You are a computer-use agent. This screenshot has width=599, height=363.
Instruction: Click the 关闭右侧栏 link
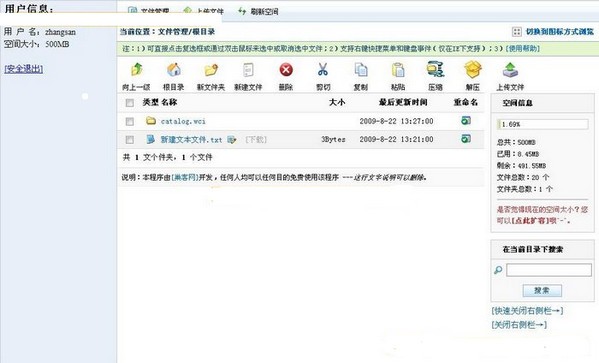pyautogui.click(x=519, y=325)
